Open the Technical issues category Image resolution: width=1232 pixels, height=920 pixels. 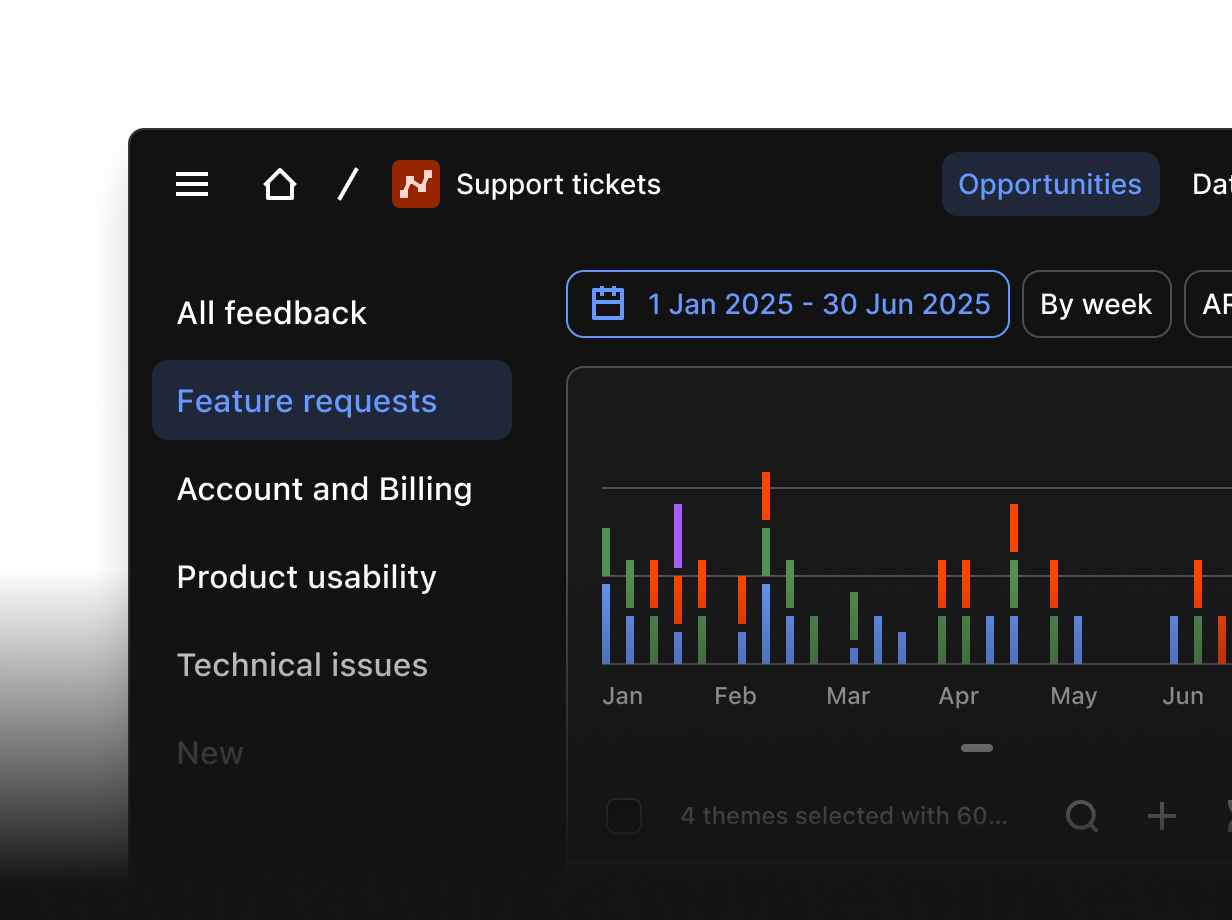(x=302, y=665)
